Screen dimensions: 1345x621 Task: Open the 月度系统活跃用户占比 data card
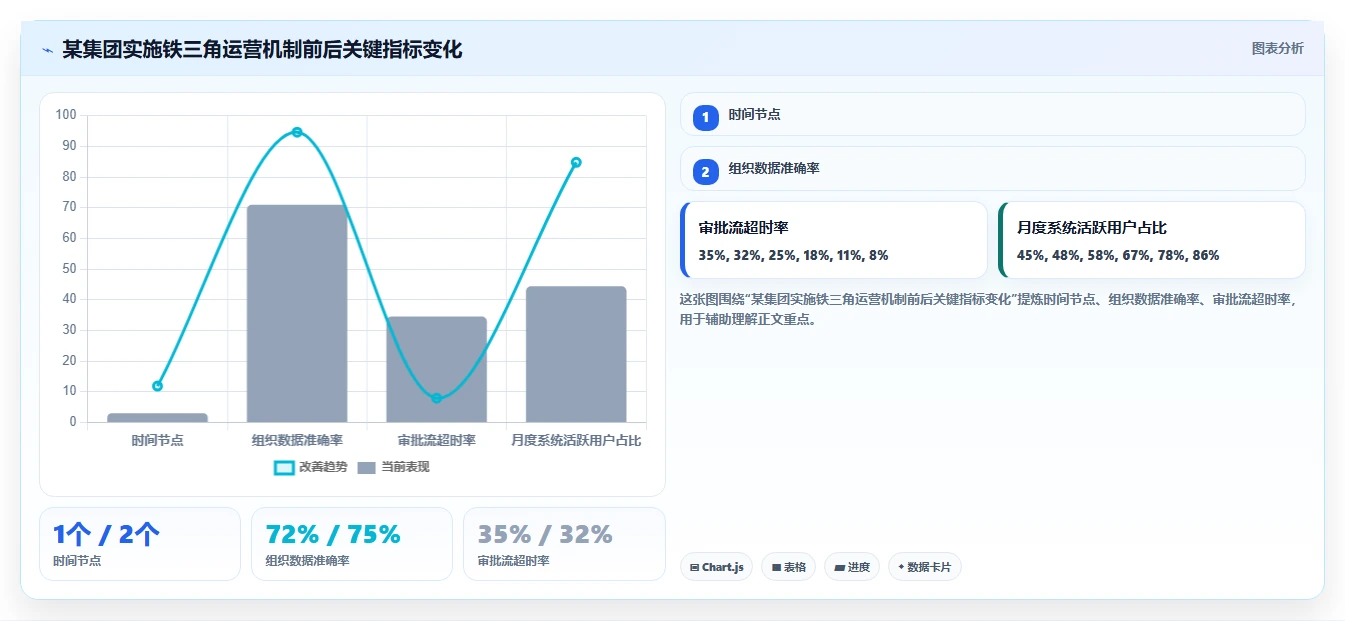1152,240
